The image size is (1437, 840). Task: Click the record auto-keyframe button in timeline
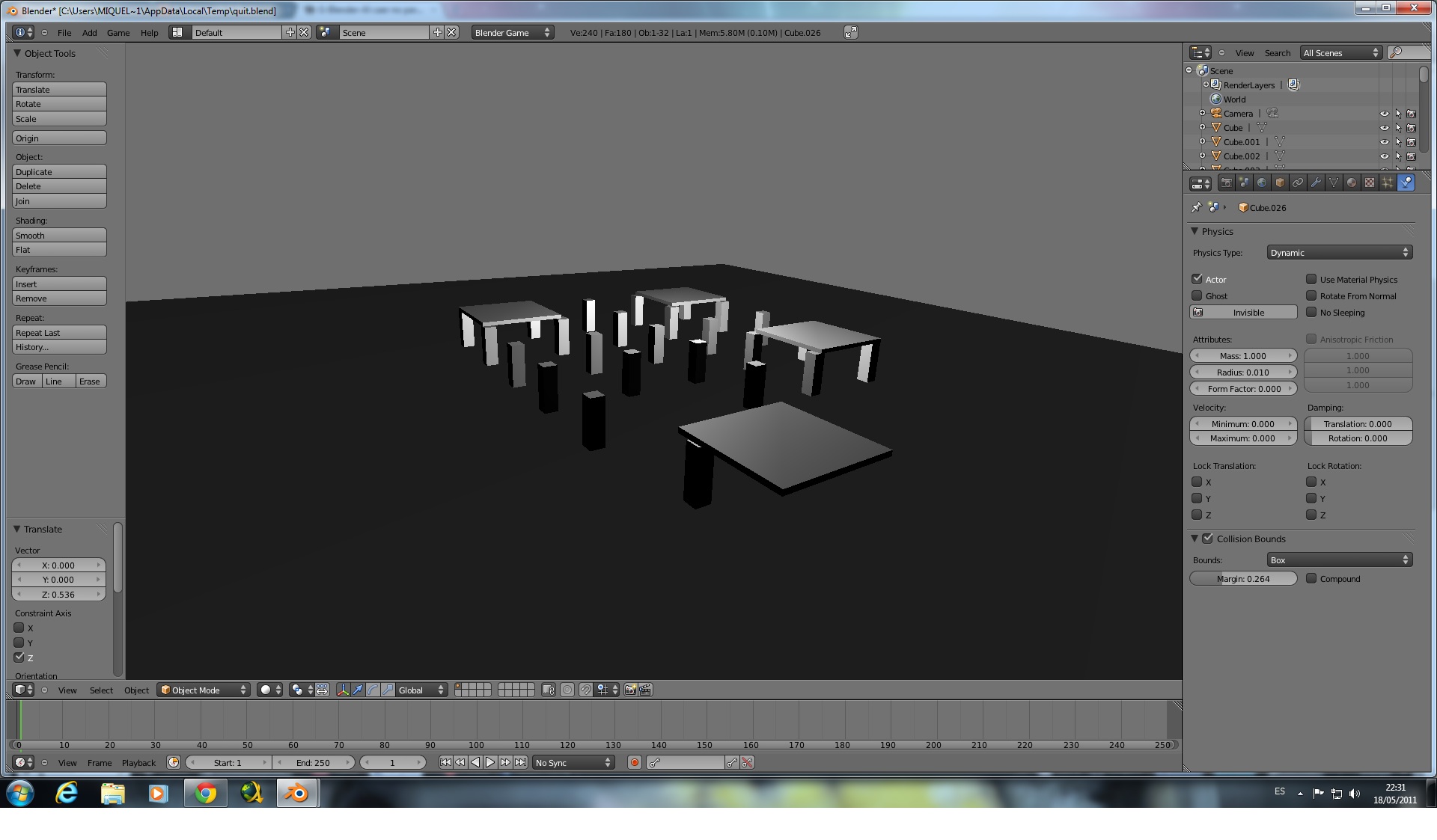[x=635, y=762]
